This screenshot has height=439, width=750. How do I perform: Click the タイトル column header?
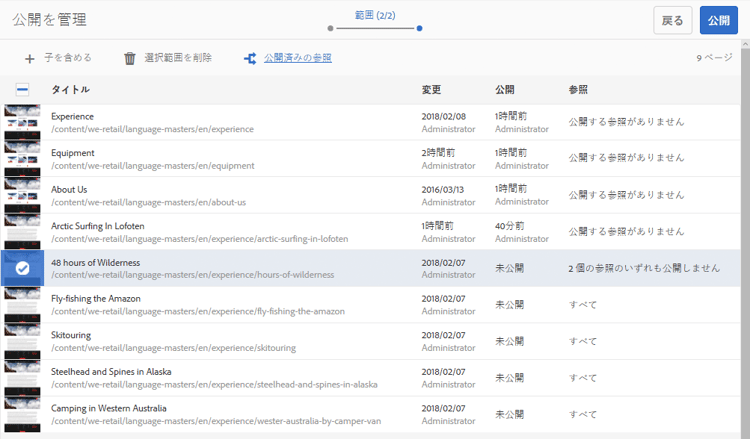[70, 89]
